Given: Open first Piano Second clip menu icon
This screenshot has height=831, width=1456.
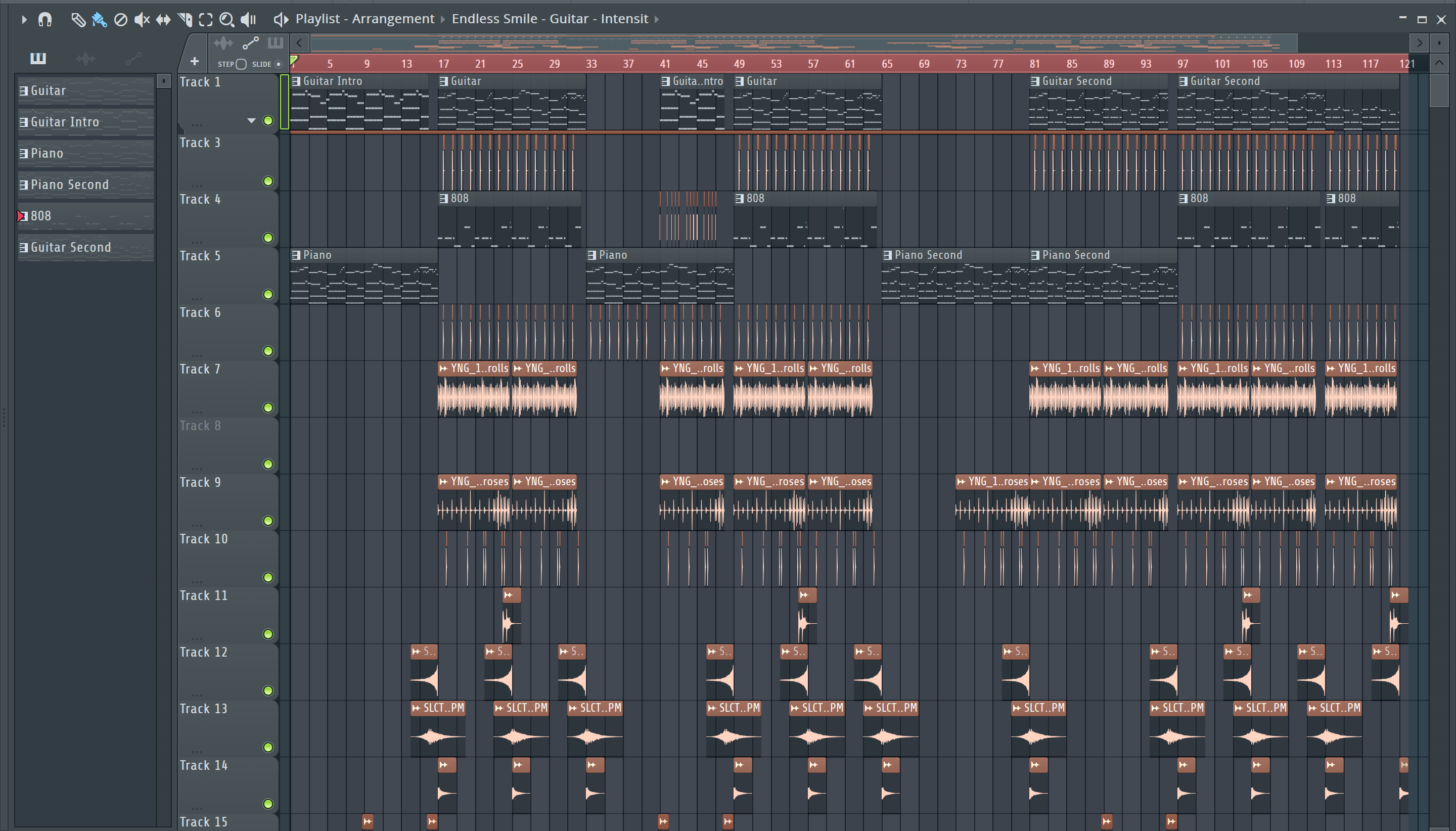Looking at the screenshot, I should [x=888, y=255].
